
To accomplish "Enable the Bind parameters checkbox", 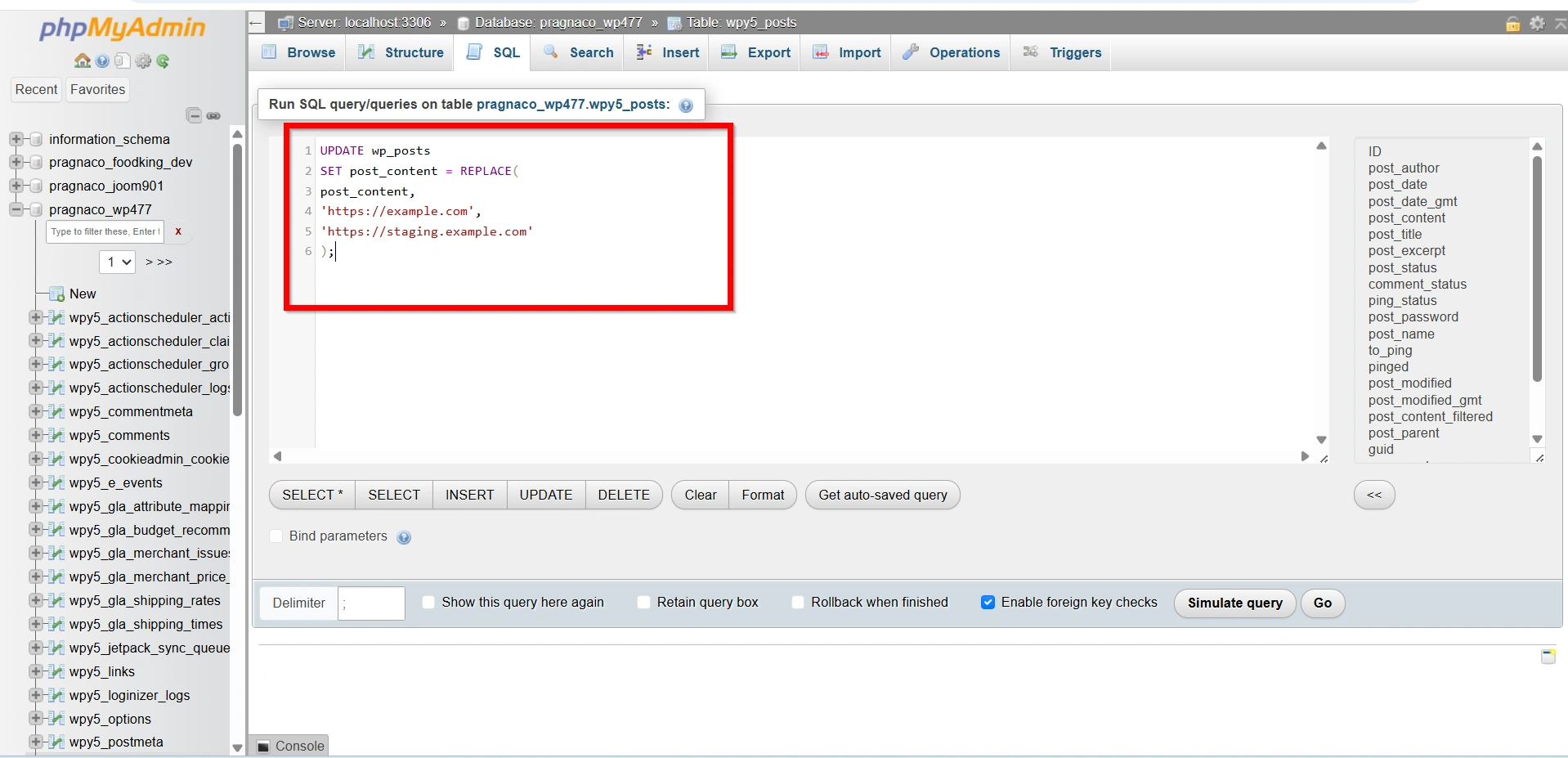I will tap(276, 536).
